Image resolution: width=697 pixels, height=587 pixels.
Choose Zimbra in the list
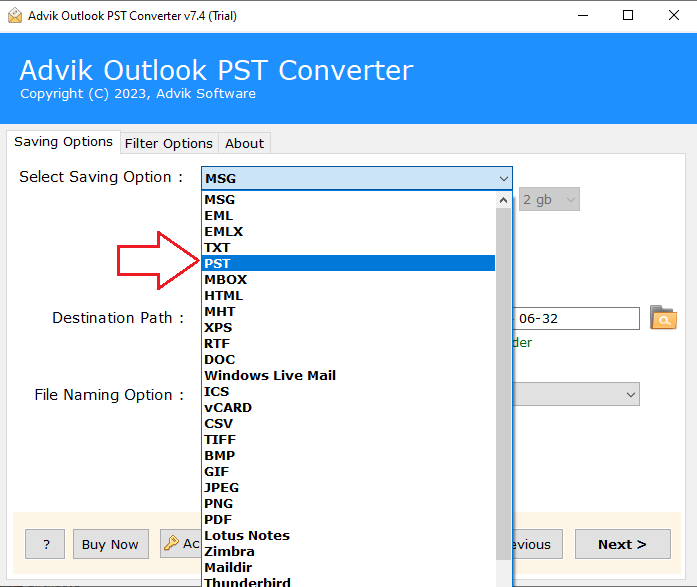click(x=348, y=551)
